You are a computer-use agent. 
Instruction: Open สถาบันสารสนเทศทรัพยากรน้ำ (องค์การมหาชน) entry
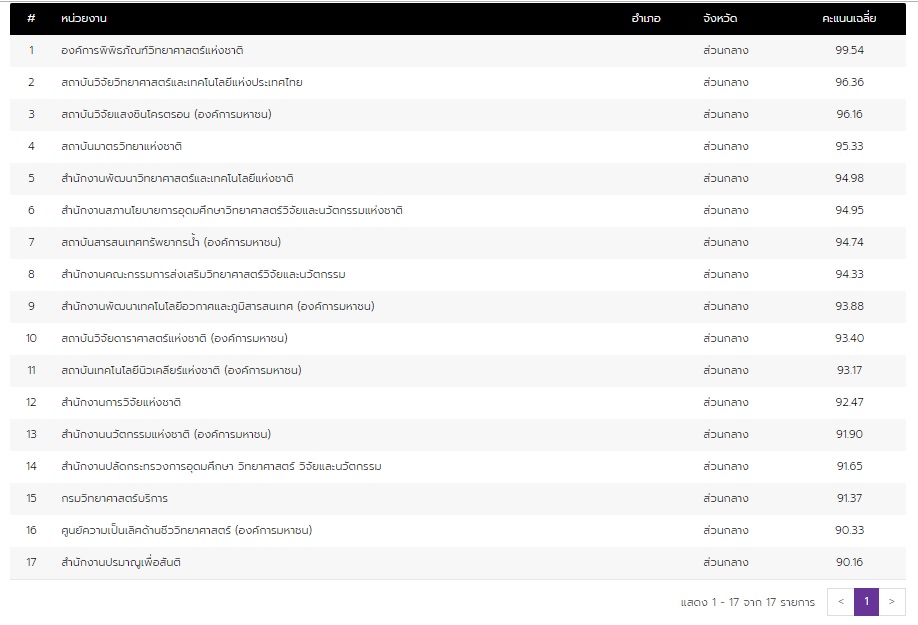[171, 242]
